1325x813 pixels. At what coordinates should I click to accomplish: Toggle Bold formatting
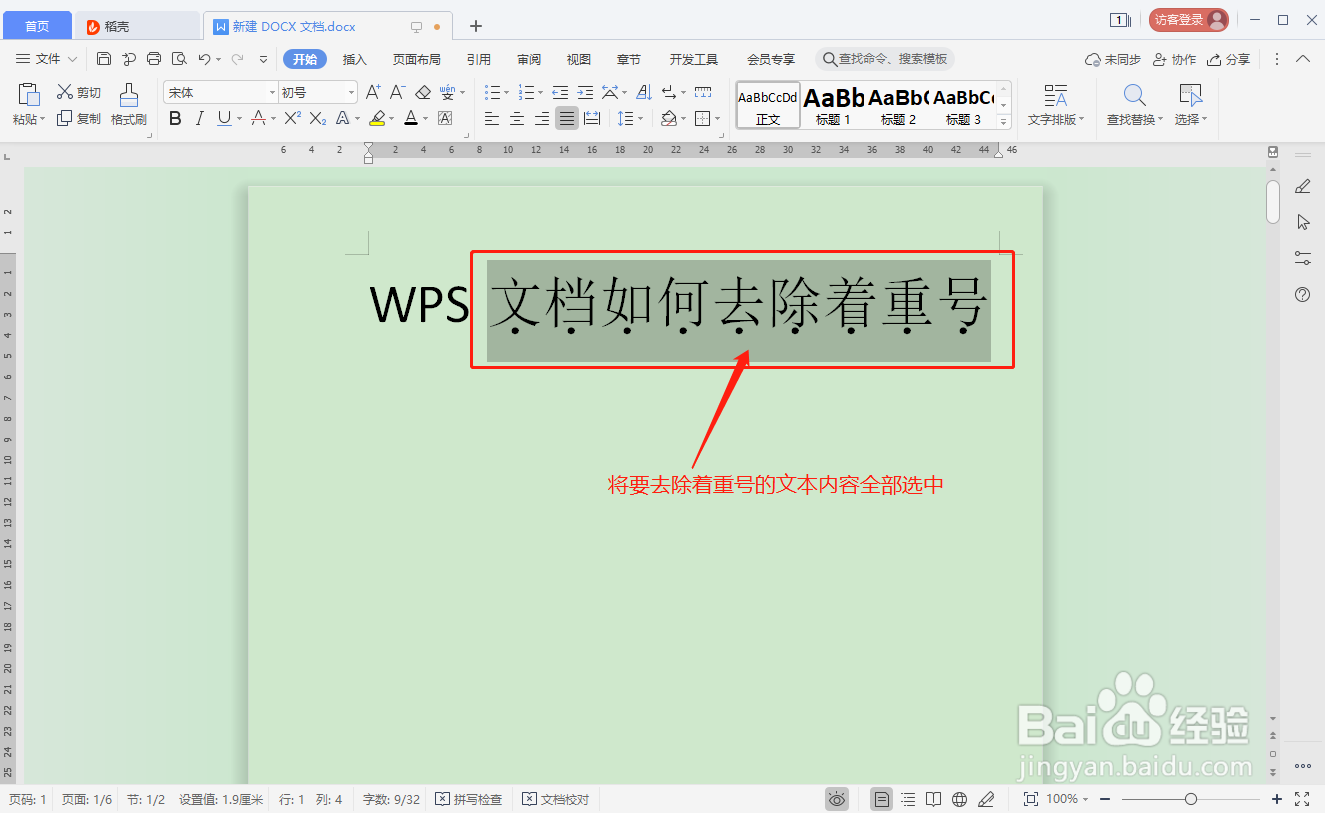[175, 118]
